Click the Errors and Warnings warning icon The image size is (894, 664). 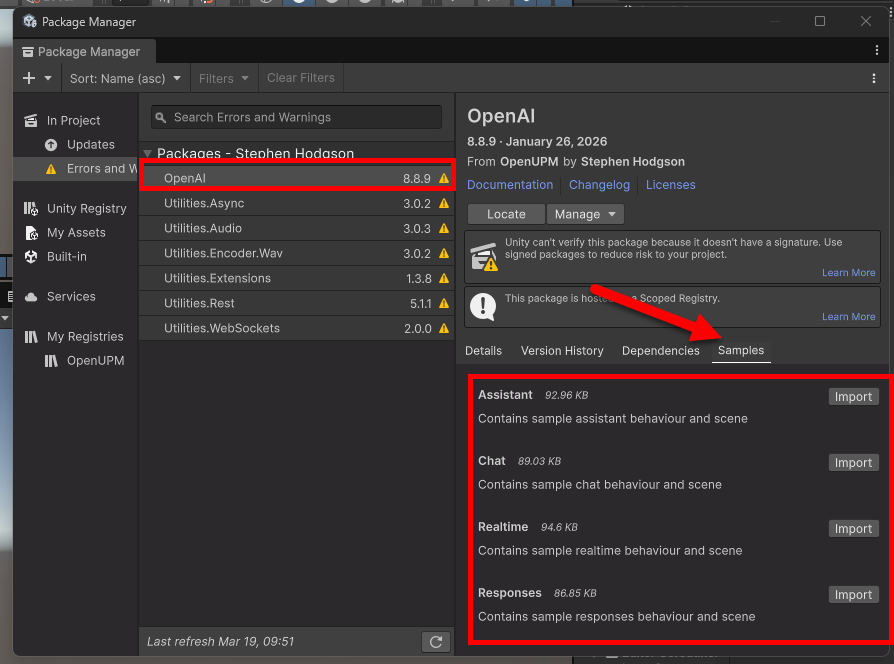click(x=51, y=169)
